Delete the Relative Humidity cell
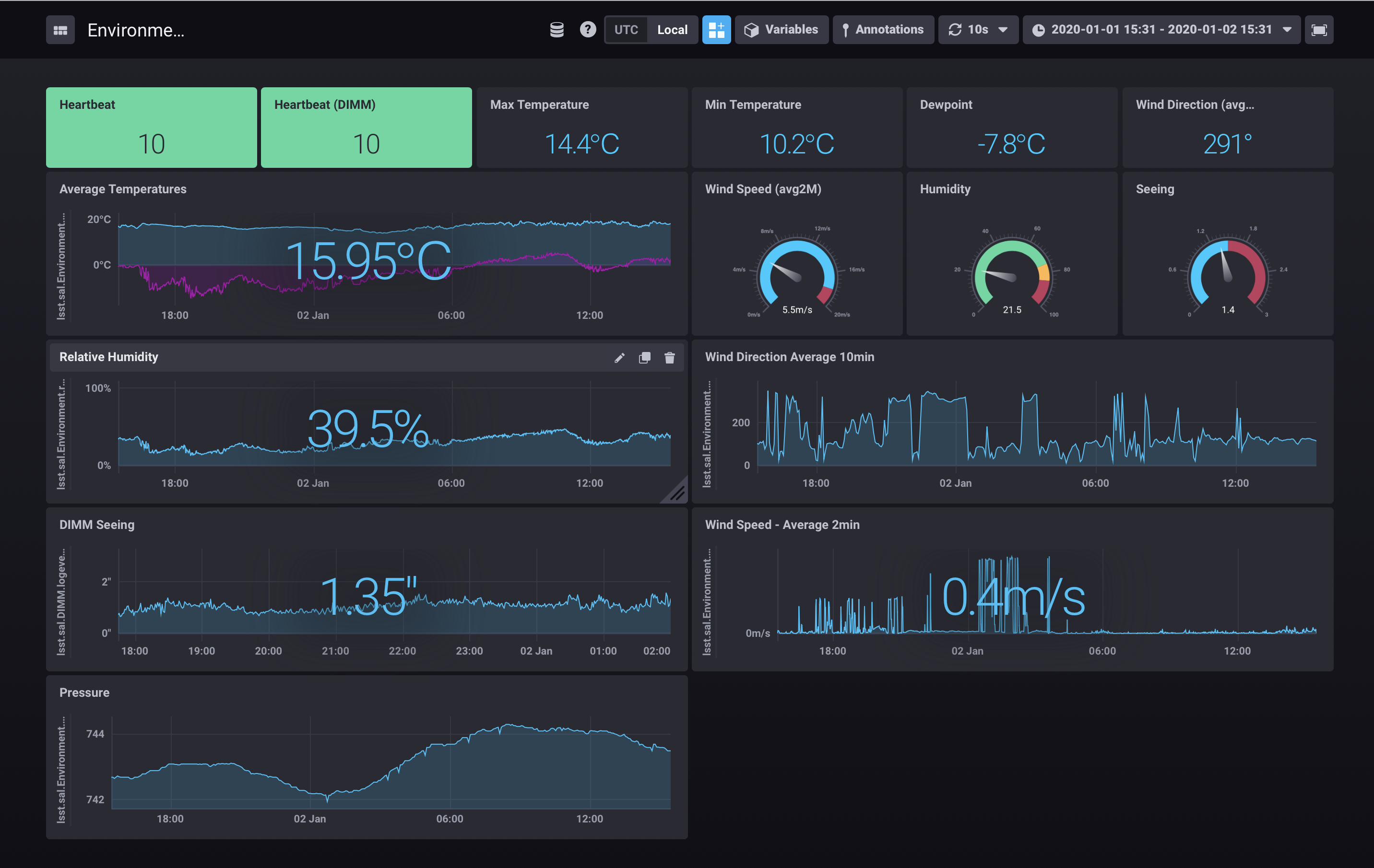This screenshot has height=868, width=1374. 670,358
